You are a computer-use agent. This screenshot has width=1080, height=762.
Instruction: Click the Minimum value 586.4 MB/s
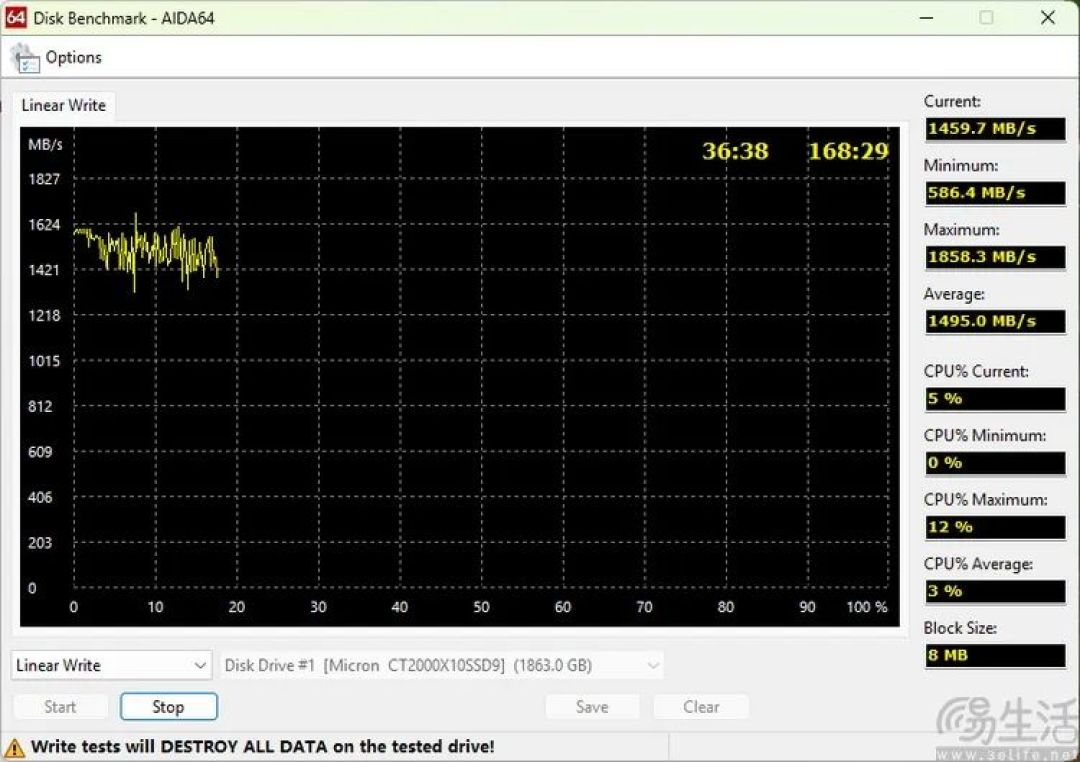[994, 192]
